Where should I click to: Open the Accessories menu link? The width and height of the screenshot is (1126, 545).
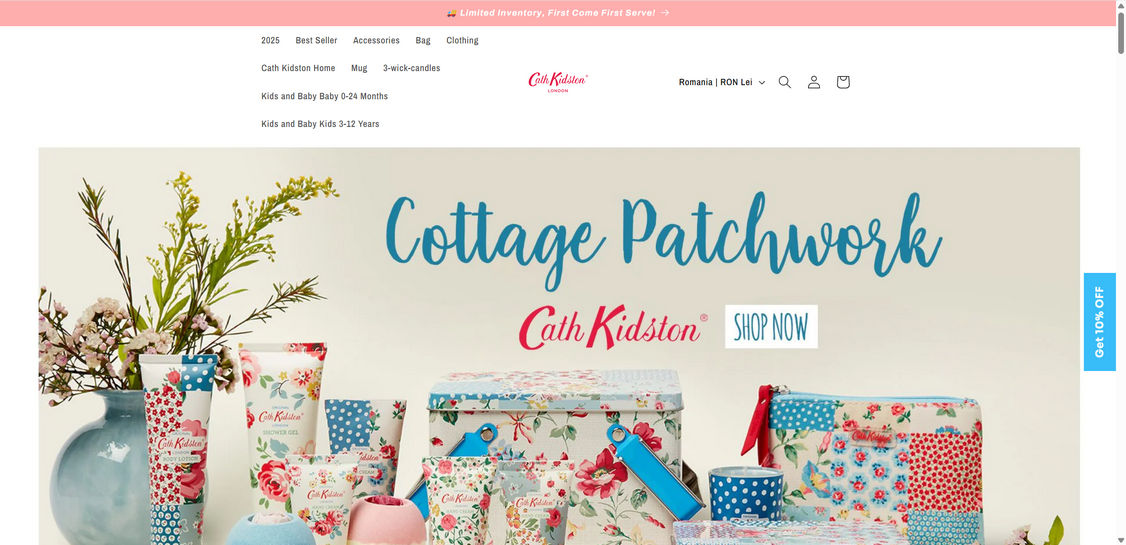pos(376,40)
